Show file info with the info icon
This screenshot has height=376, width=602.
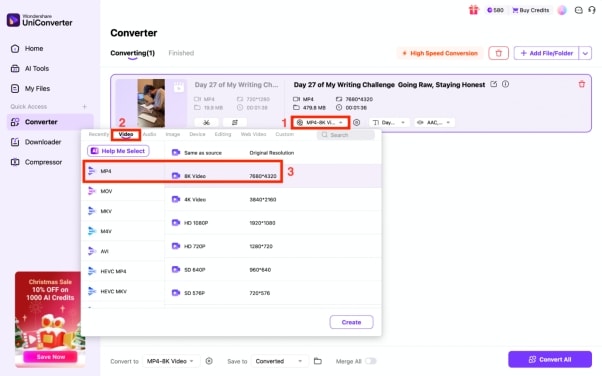505,84
